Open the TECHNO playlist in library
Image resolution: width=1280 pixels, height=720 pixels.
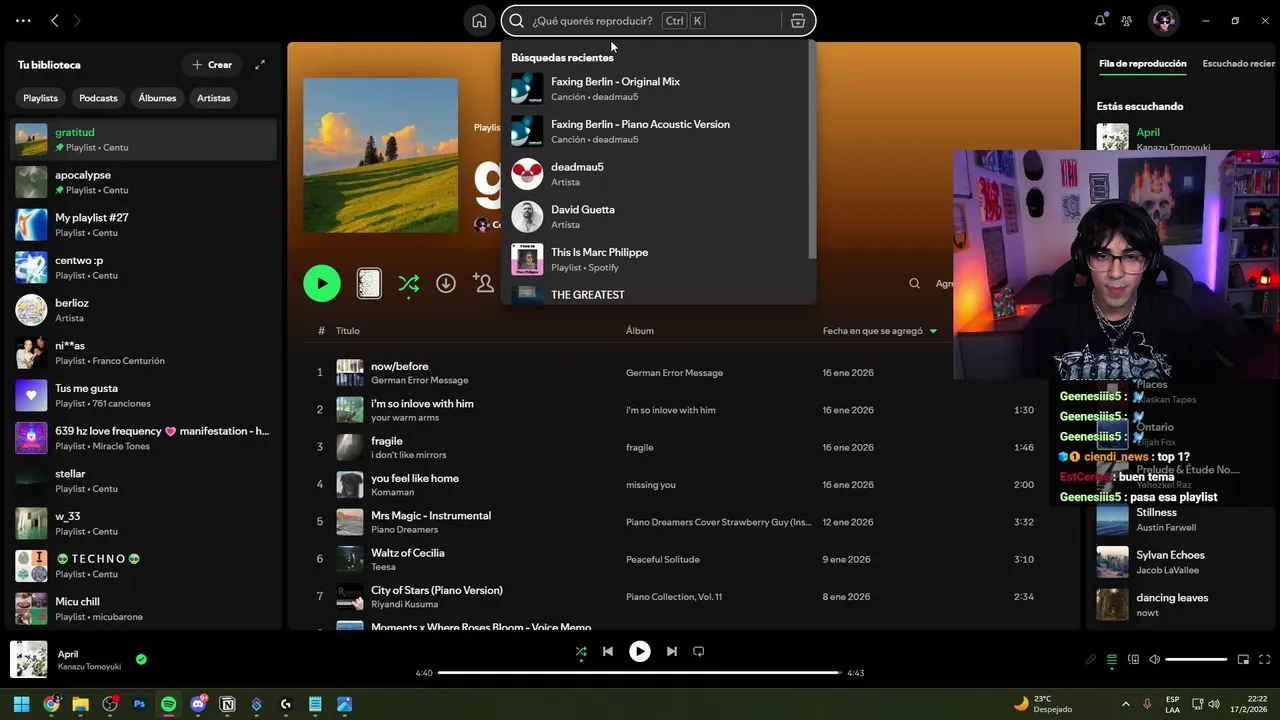(143, 566)
